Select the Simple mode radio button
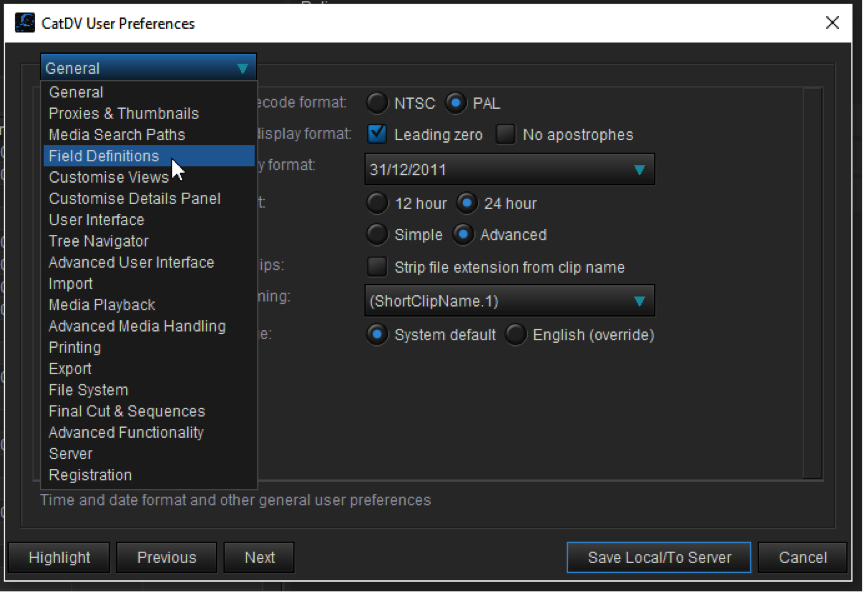 click(x=378, y=234)
